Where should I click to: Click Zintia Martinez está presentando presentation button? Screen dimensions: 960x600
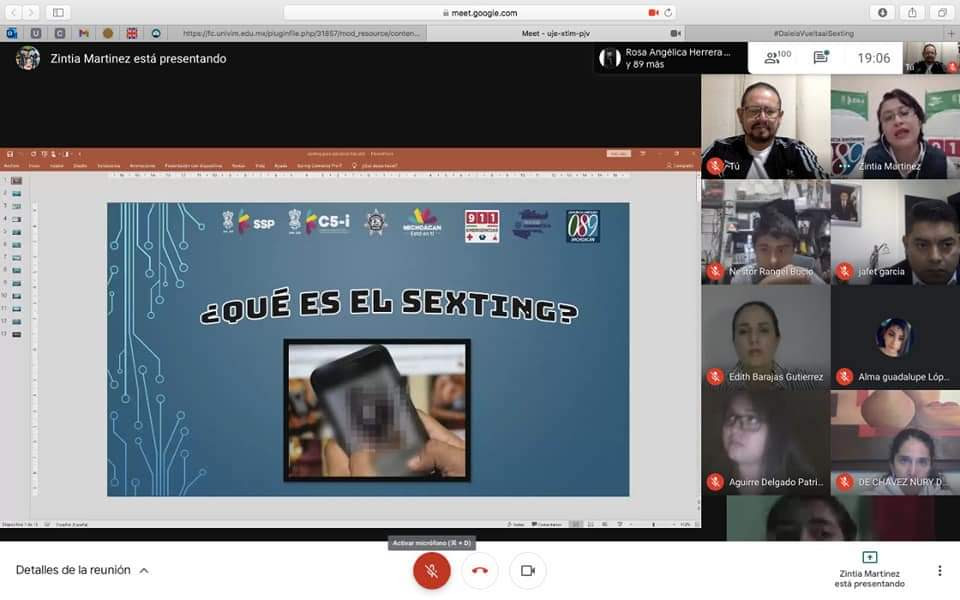[869, 571]
